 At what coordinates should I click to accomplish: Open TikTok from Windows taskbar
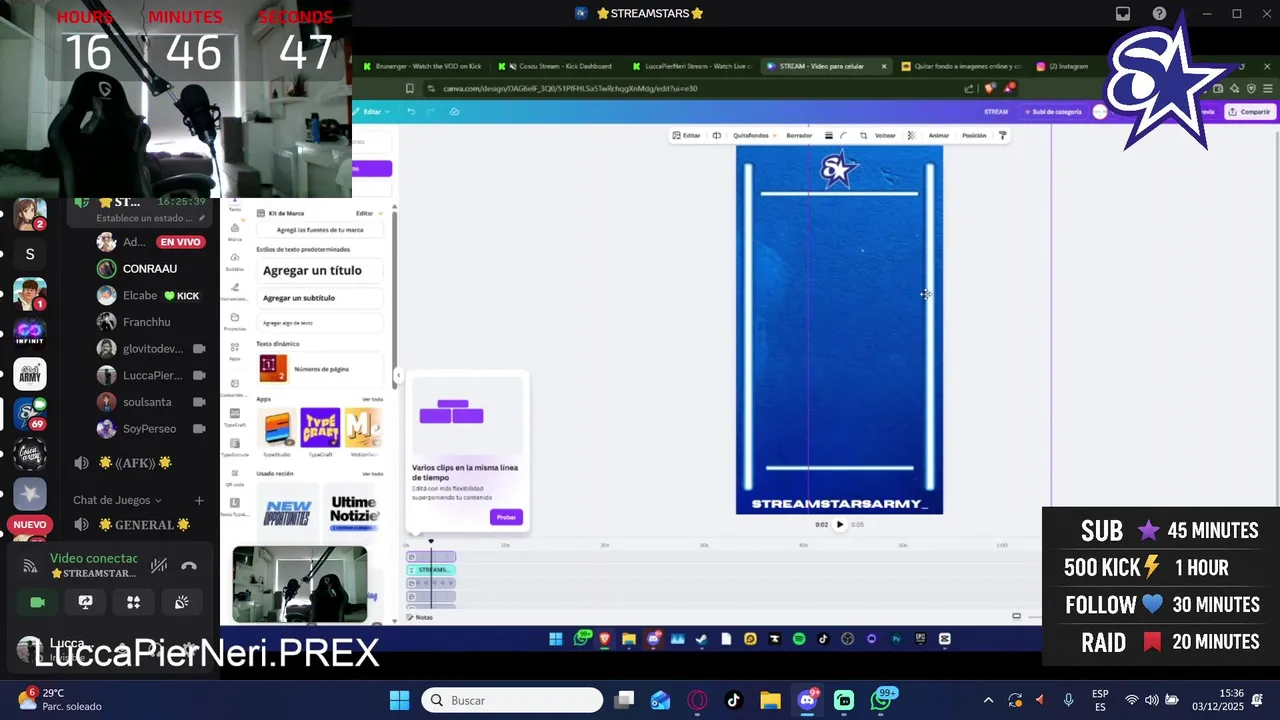(733, 700)
